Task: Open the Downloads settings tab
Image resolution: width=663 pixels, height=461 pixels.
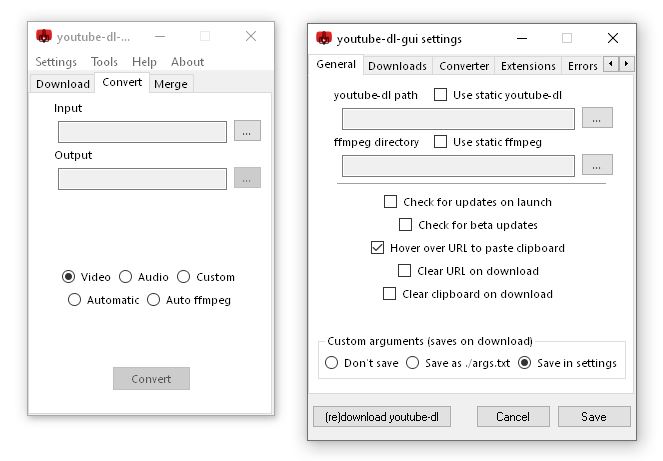Action: (x=397, y=66)
